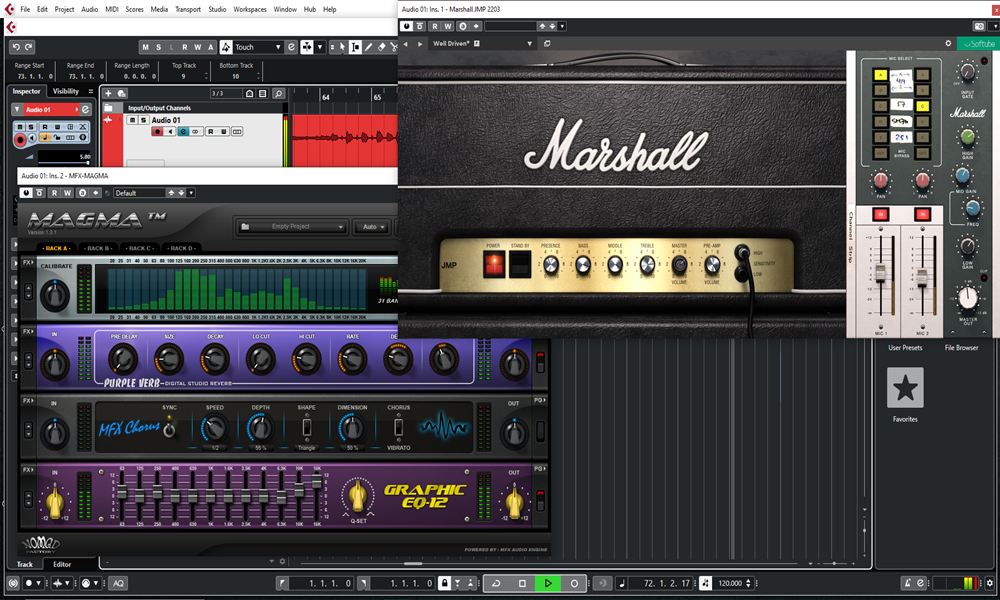Click the Softube logo button
This screenshot has height=600, width=1000.
point(978,43)
